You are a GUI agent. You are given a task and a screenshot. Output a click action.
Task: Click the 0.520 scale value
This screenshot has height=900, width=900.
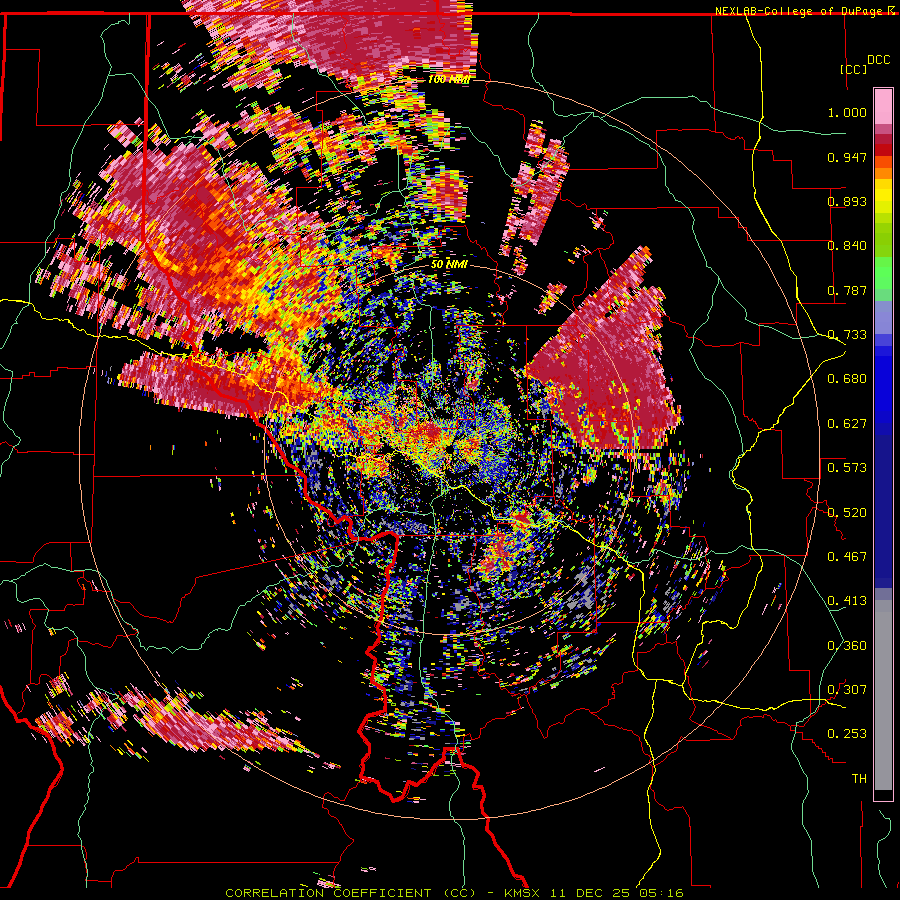coord(847,512)
